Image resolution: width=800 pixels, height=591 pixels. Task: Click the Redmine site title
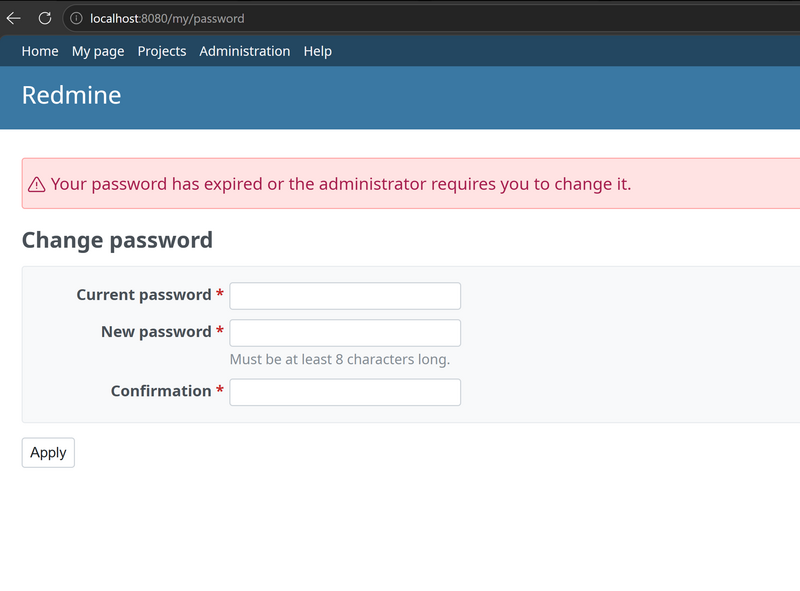pyautogui.click(x=71, y=95)
